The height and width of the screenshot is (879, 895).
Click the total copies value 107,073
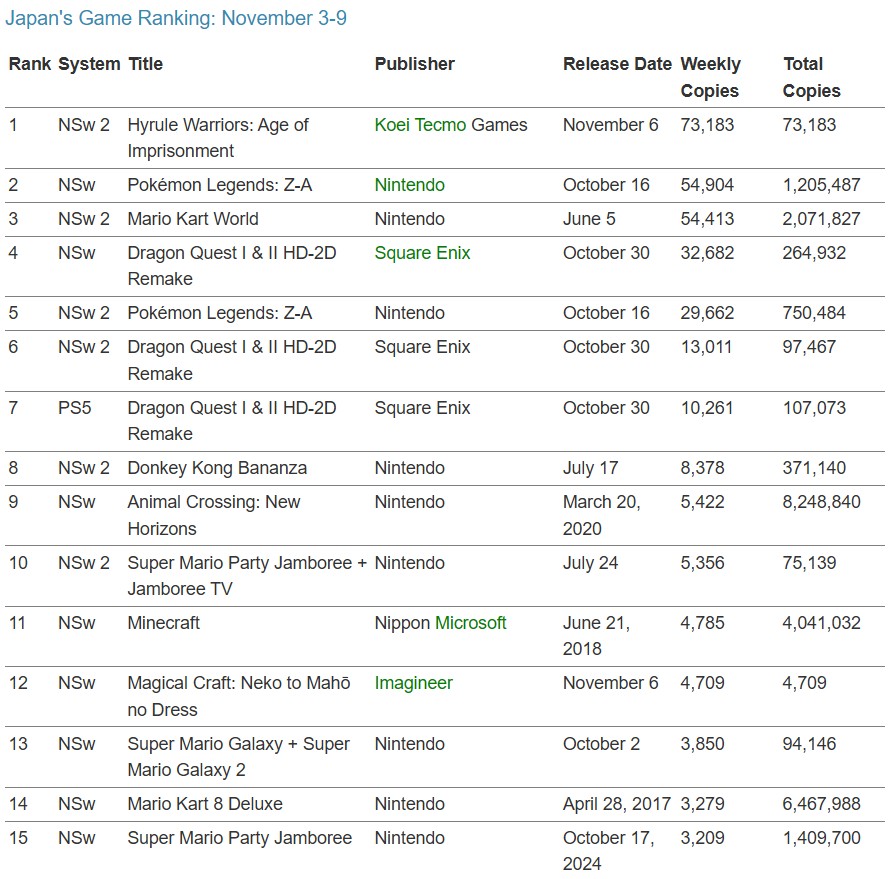coord(814,408)
